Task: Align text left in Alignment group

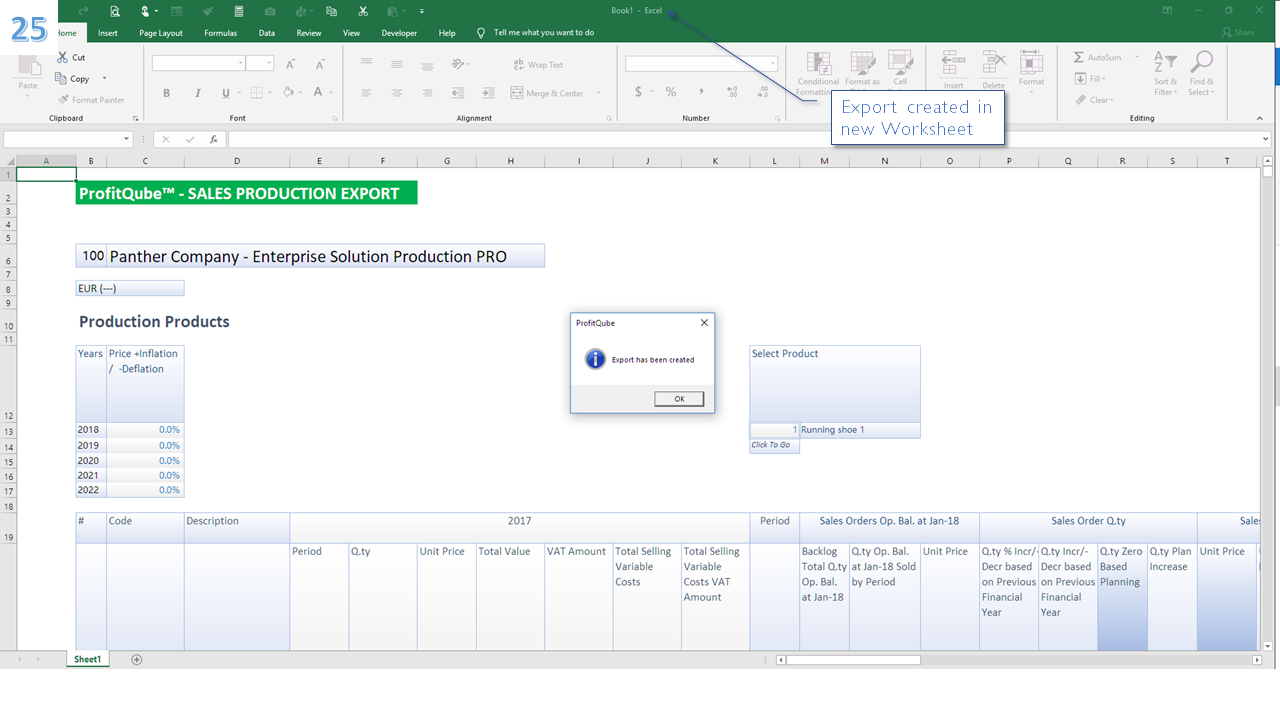Action: 366,93
